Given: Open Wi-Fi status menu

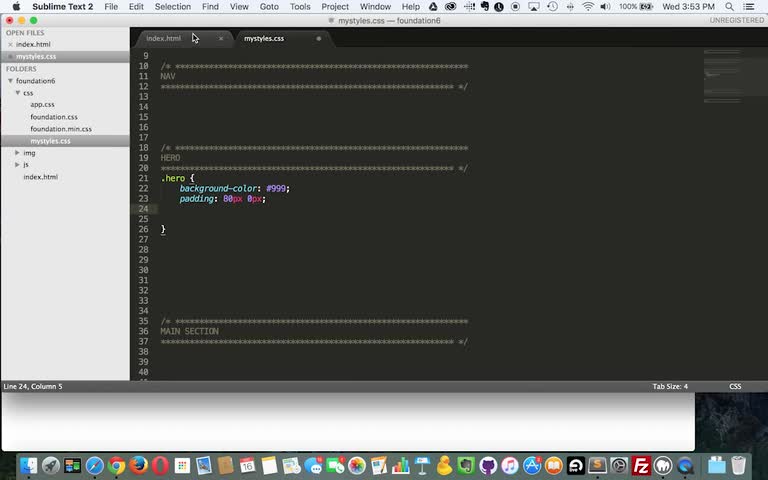Looking at the screenshot, I should (588, 6).
